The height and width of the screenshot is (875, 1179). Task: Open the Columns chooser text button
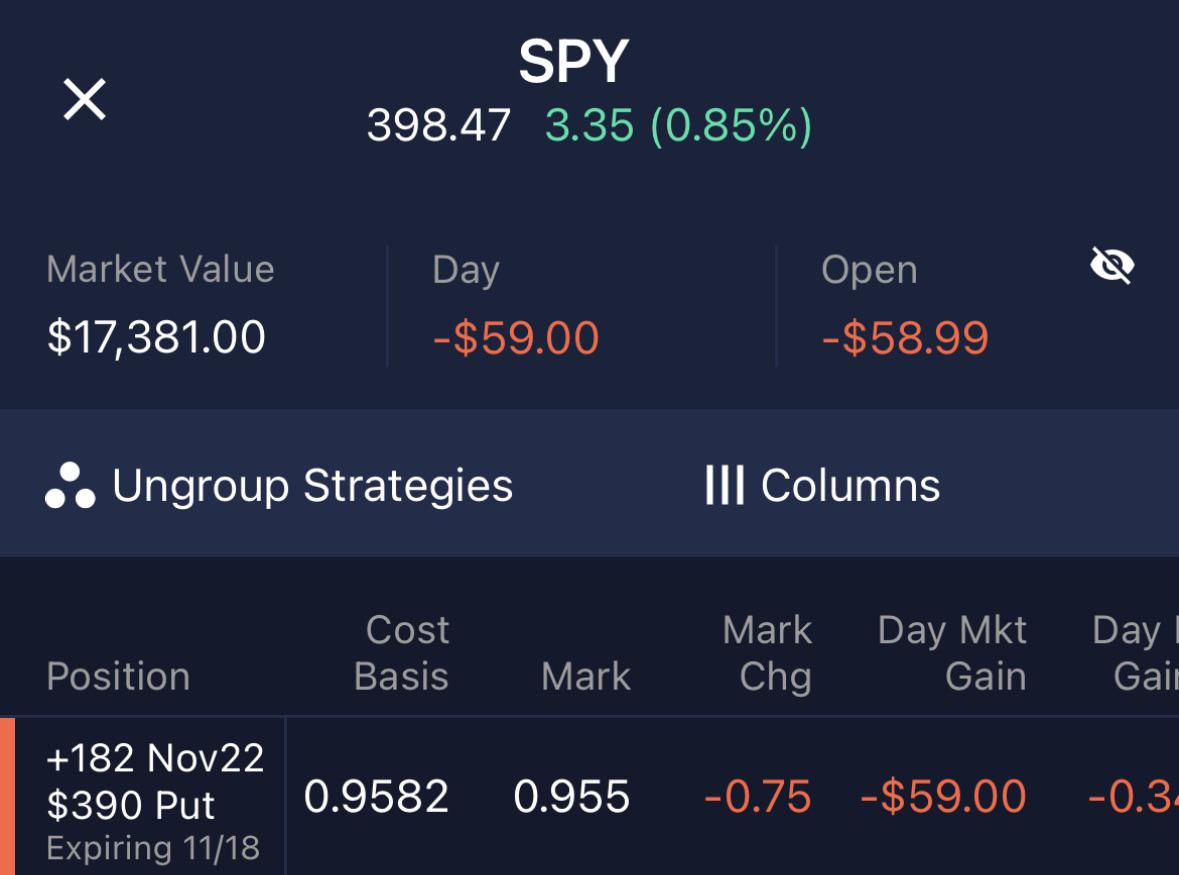click(x=850, y=486)
